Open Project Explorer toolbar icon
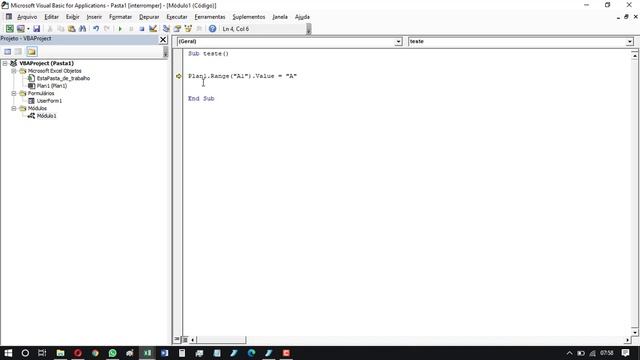Viewport: 640px width, 360px height. [x=166, y=29]
